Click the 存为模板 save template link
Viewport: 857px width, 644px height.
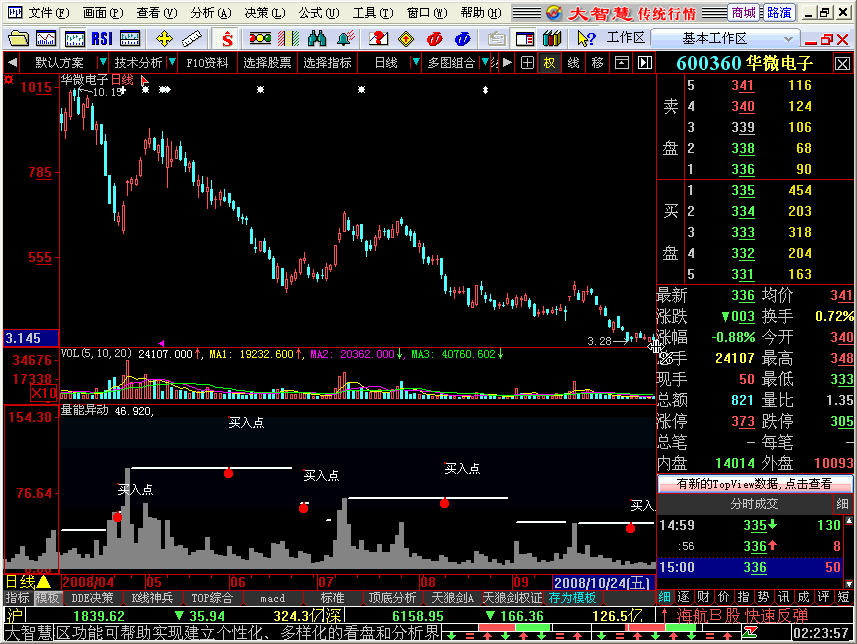[572, 598]
